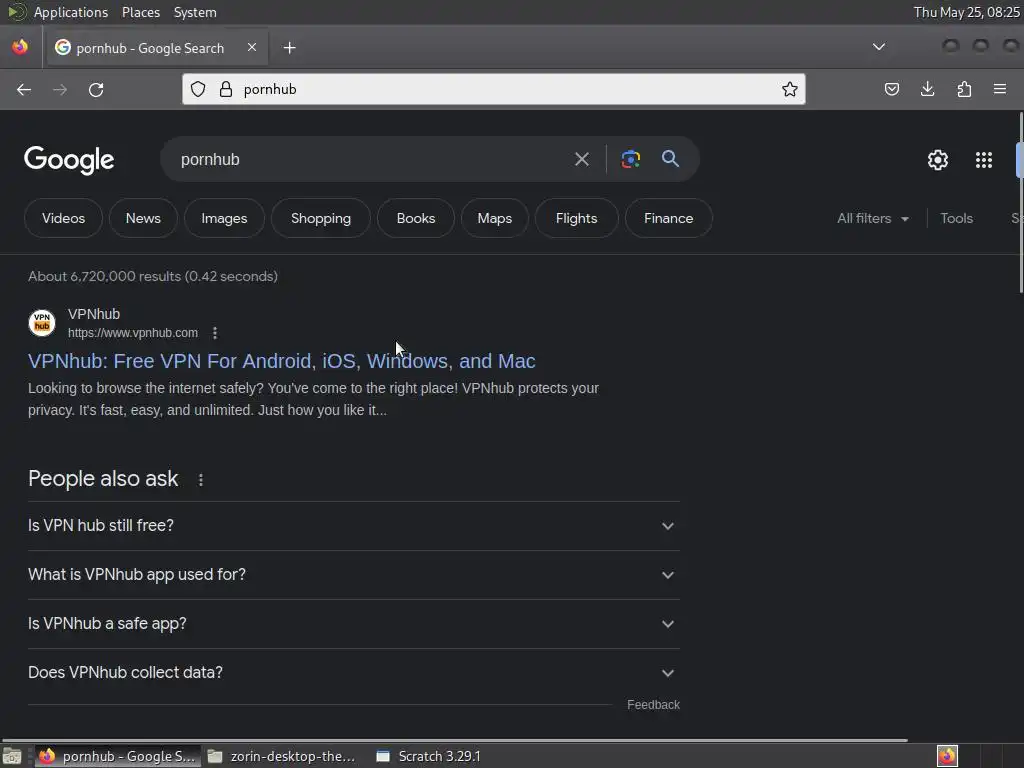Click the Firefox icon left of tabs
The image size is (1024, 768).
coord(20,48)
